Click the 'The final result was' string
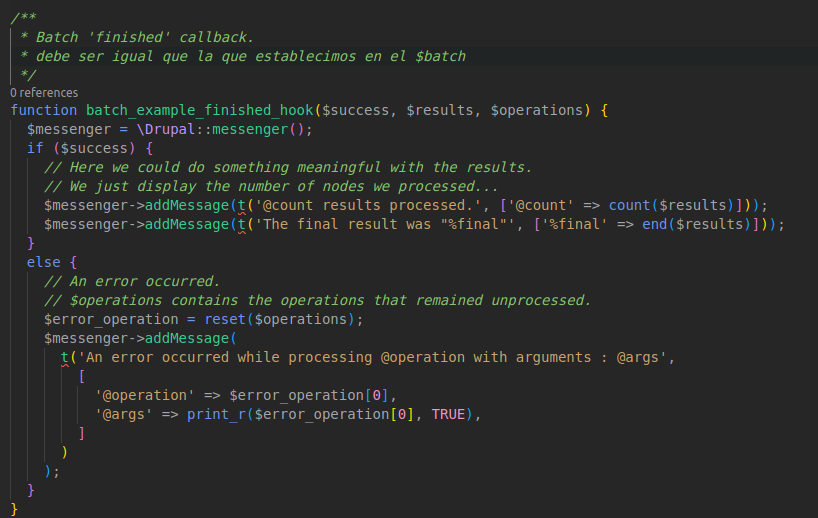 point(384,224)
